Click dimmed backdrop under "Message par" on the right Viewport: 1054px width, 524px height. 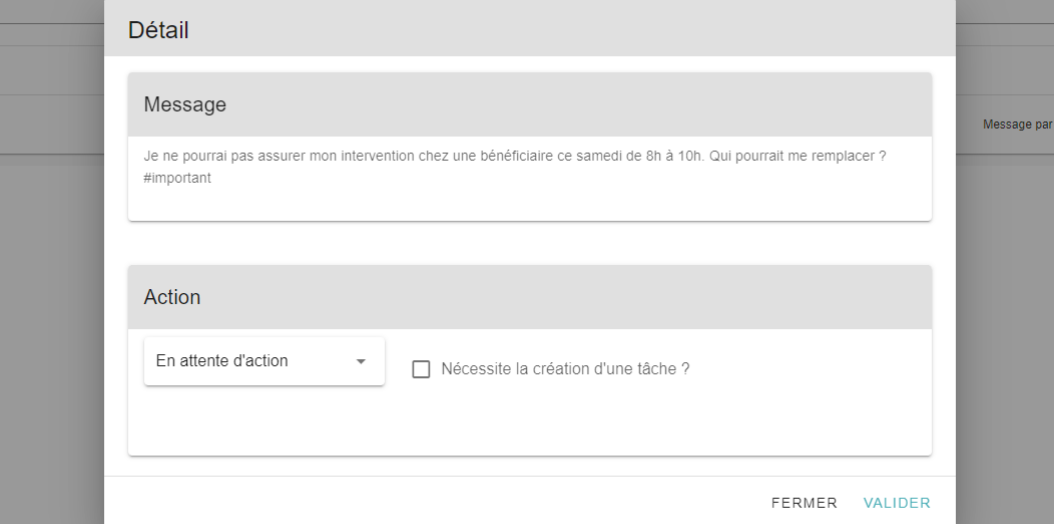(x=1005, y=336)
